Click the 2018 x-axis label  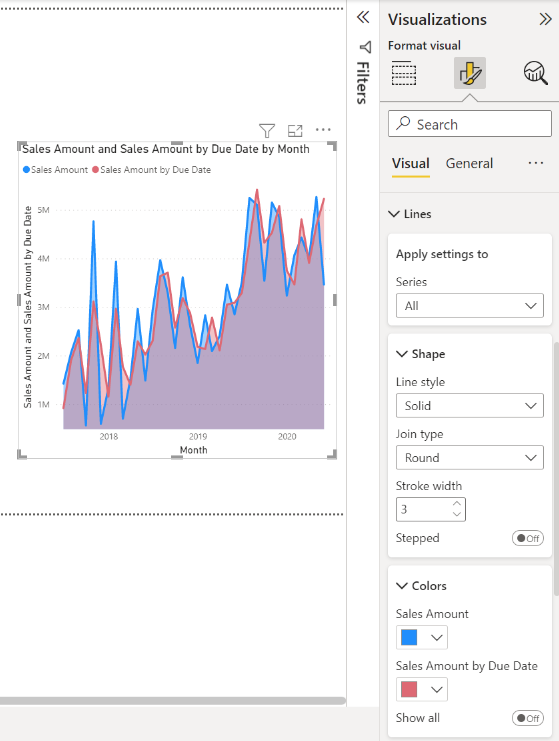[109, 436]
